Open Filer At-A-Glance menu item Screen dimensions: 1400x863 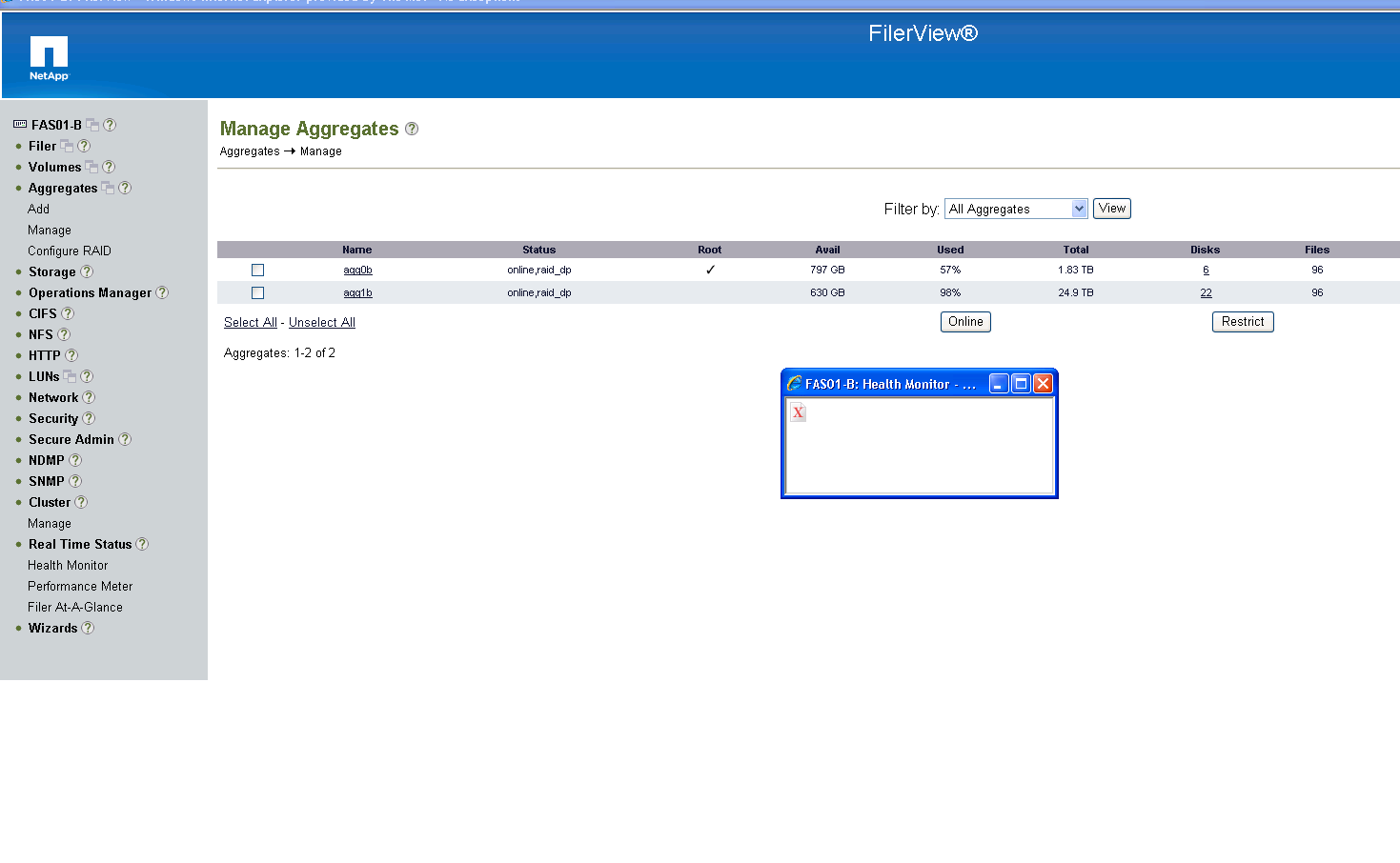(75, 607)
